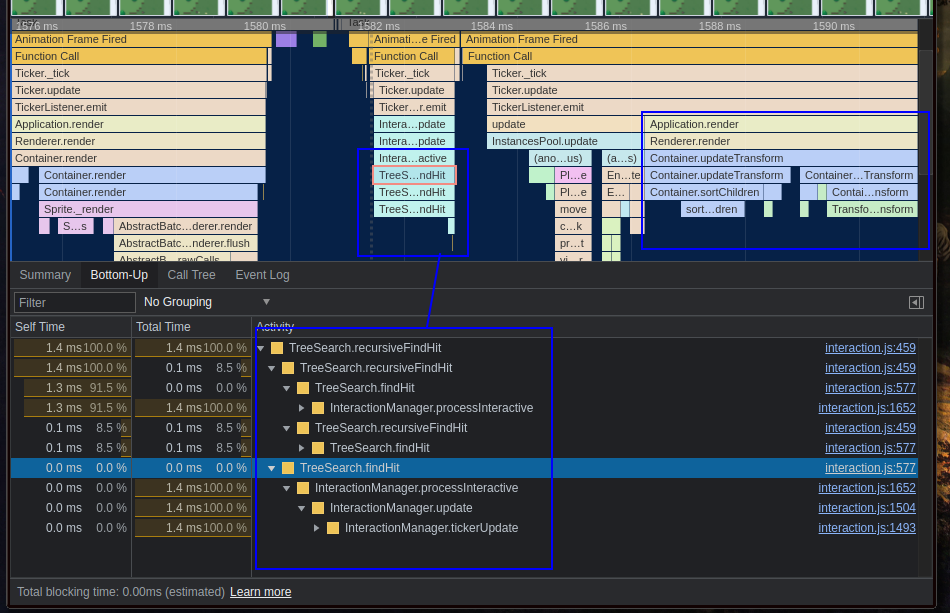Select the InteractionManager.update row label

point(401,508)
